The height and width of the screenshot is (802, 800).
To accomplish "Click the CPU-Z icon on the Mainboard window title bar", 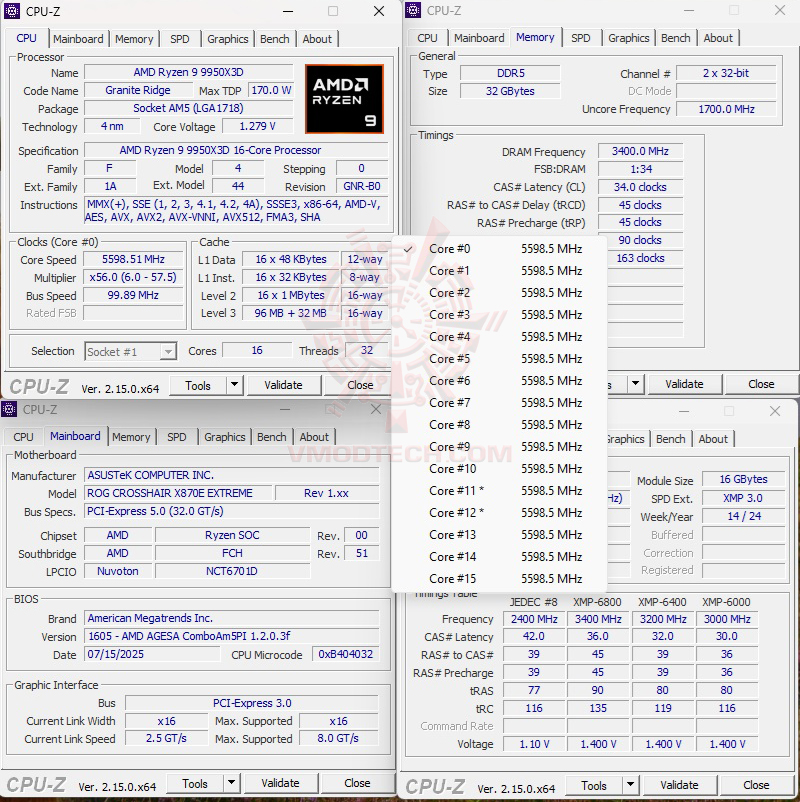I will tap(10, 410).
